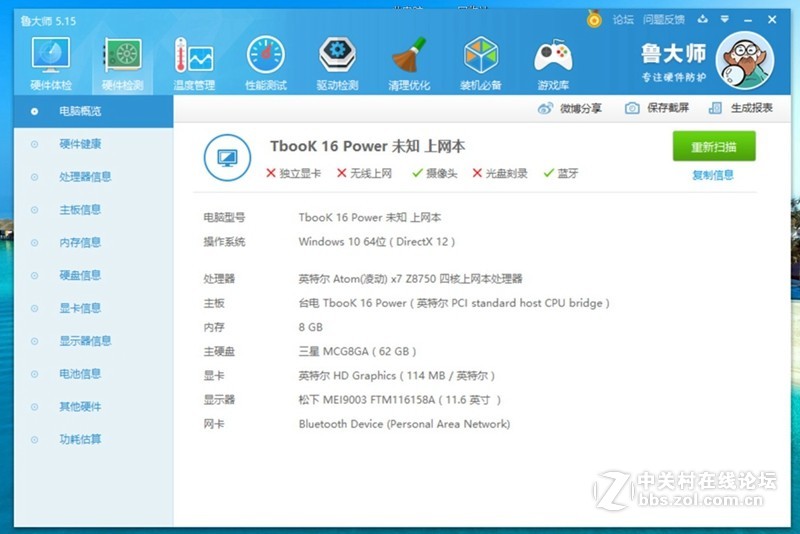Click the 鲁大师 5.15 title text
The image size is (800, 534).
pos(48,21)
